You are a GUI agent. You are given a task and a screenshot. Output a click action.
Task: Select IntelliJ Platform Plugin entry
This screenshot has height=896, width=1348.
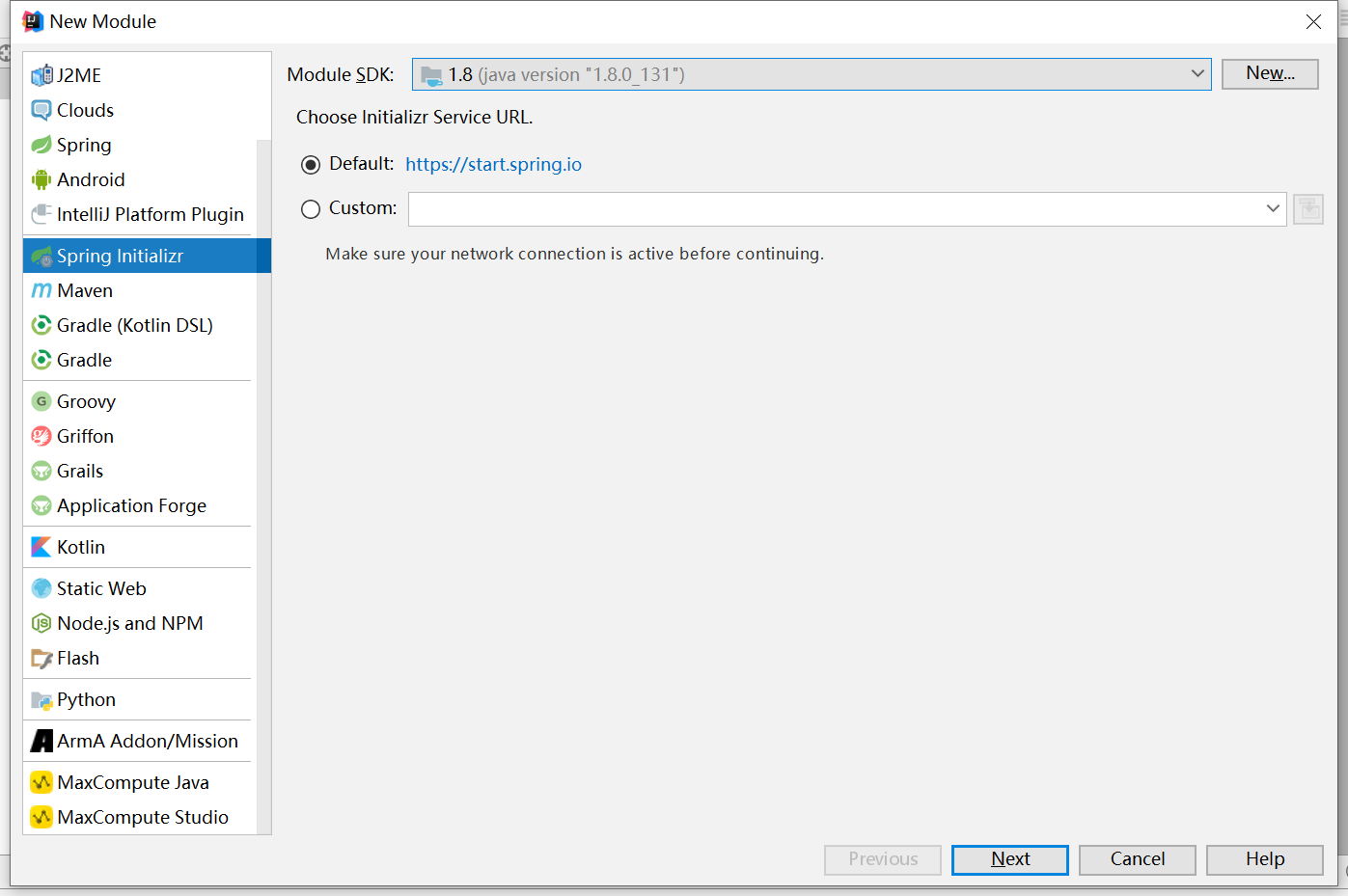[x=140, y=214]
